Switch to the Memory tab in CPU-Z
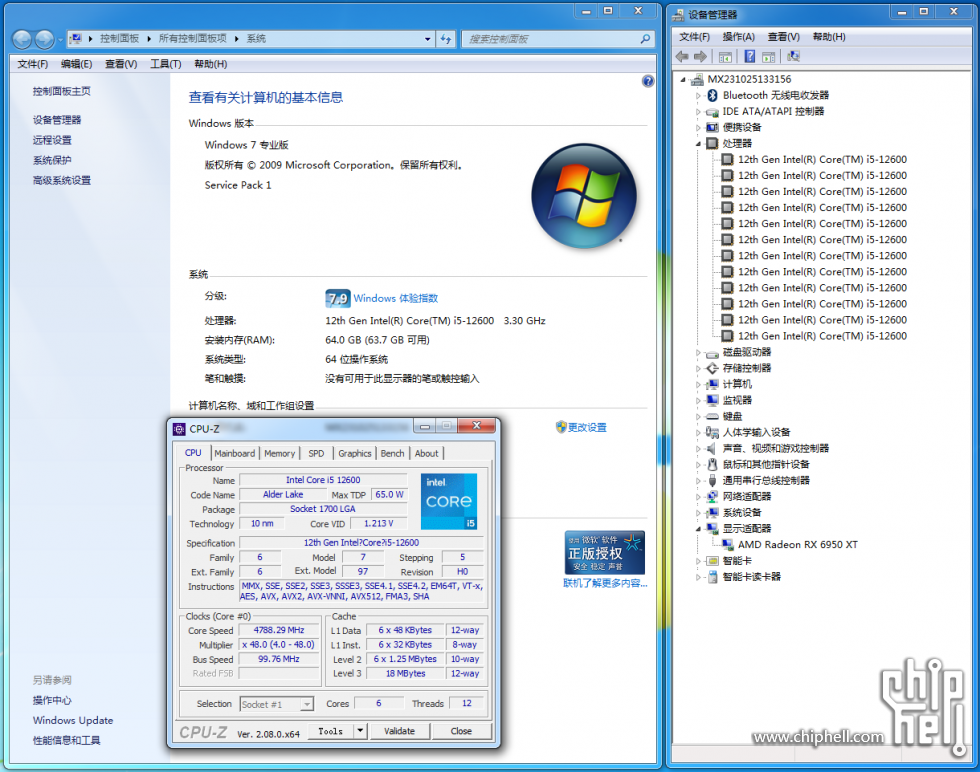Screen dimensions: 980x772 (279, 453)
